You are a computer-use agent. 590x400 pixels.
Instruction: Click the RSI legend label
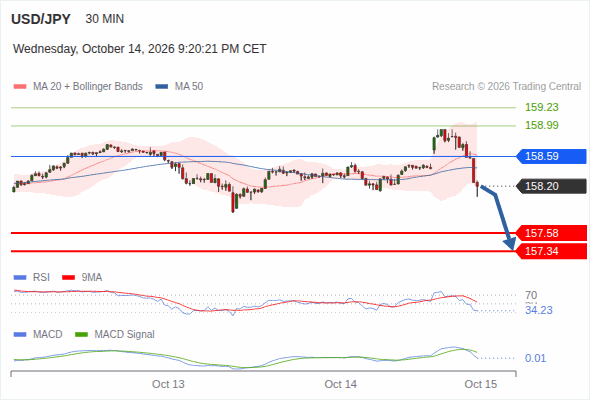[41, 278]
